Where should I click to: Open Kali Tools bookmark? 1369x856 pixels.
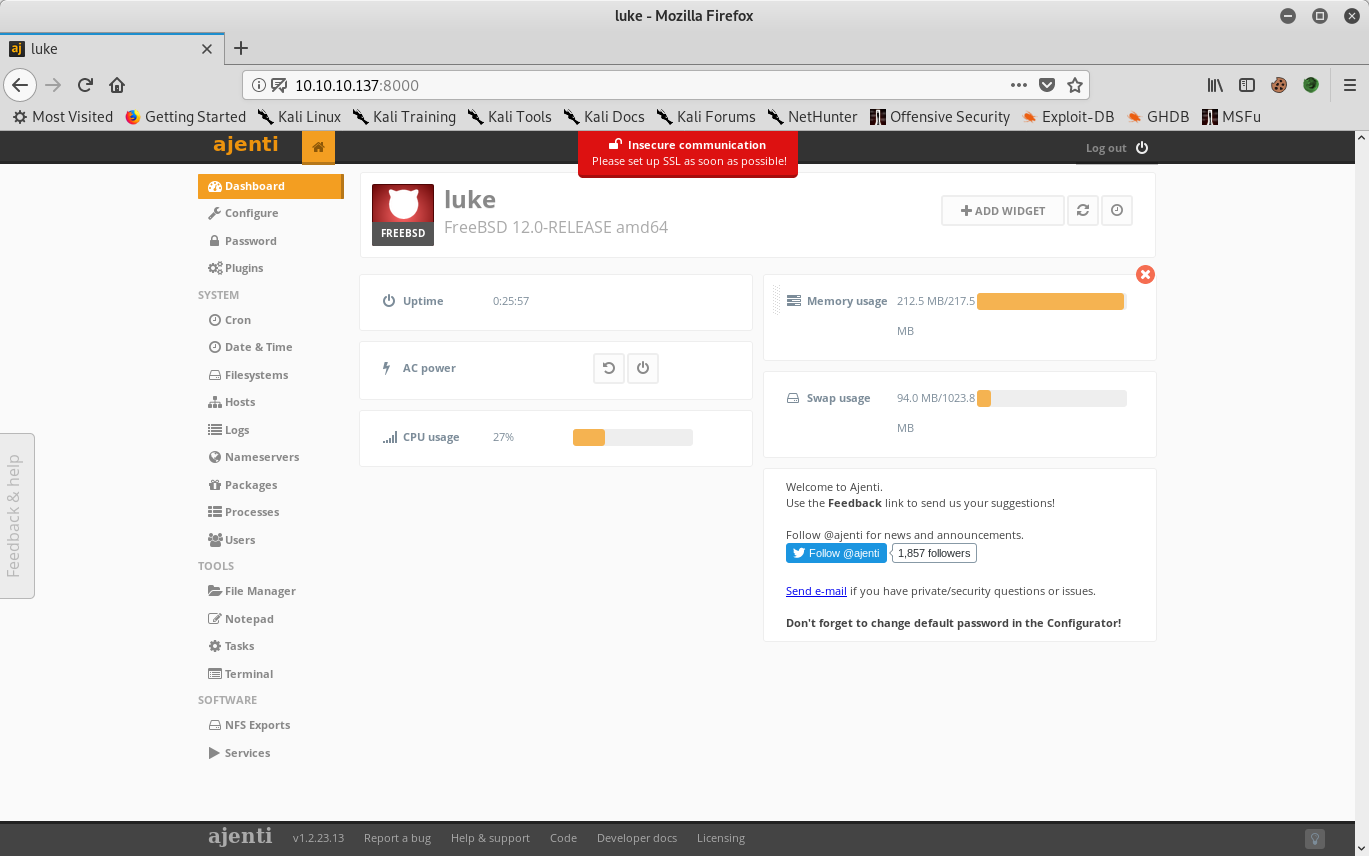pyautogui.click(x=509, y=117)
